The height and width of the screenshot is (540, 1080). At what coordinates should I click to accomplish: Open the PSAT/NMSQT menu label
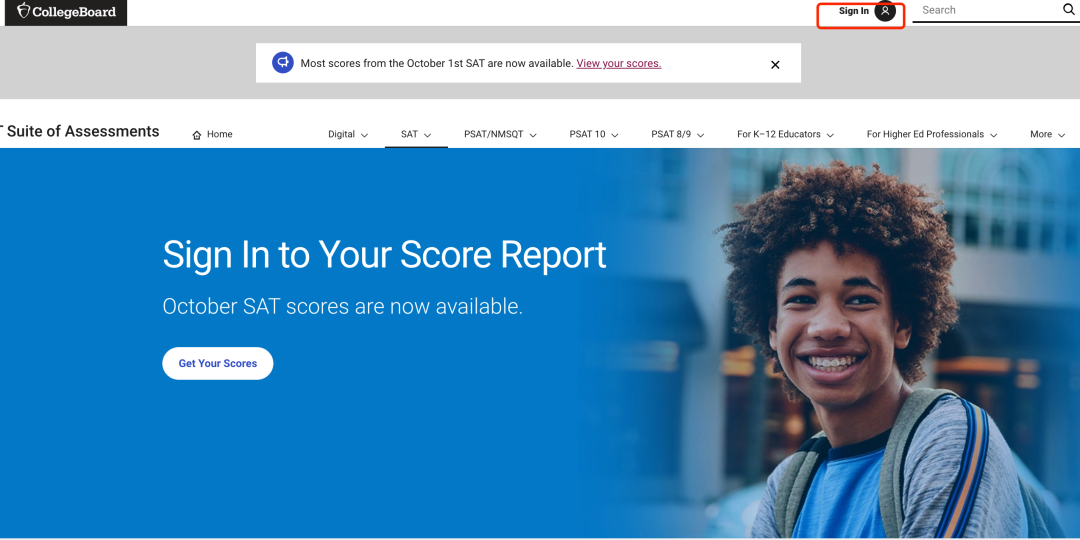tap(494, 134)
